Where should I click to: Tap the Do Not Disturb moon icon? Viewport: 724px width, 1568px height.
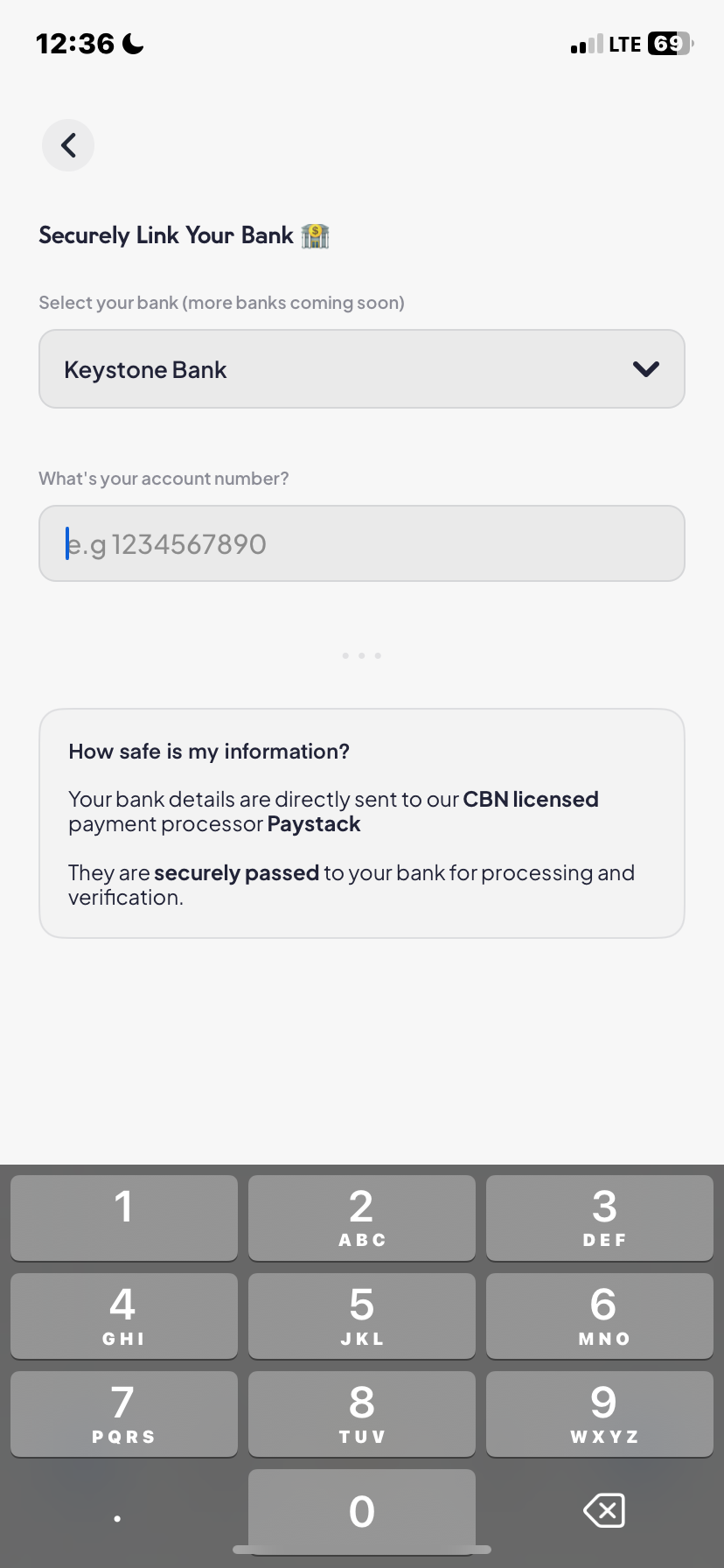(x=134, y=44)
